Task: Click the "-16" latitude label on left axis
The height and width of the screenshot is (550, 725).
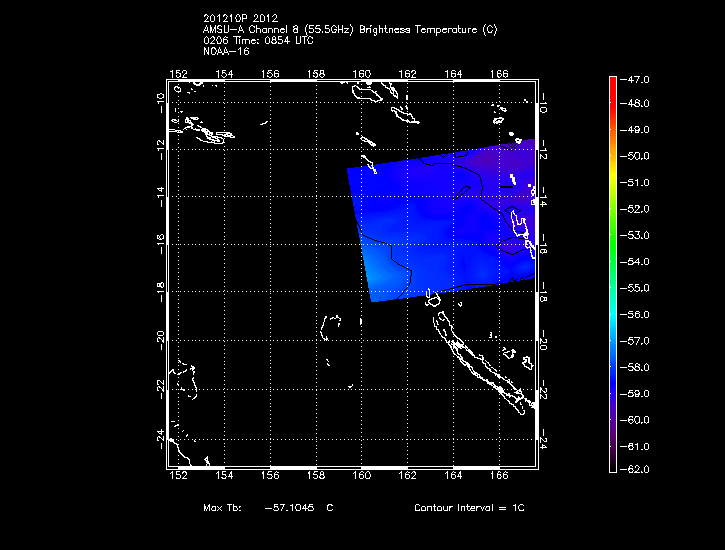Action: click(x=160, y=244)
